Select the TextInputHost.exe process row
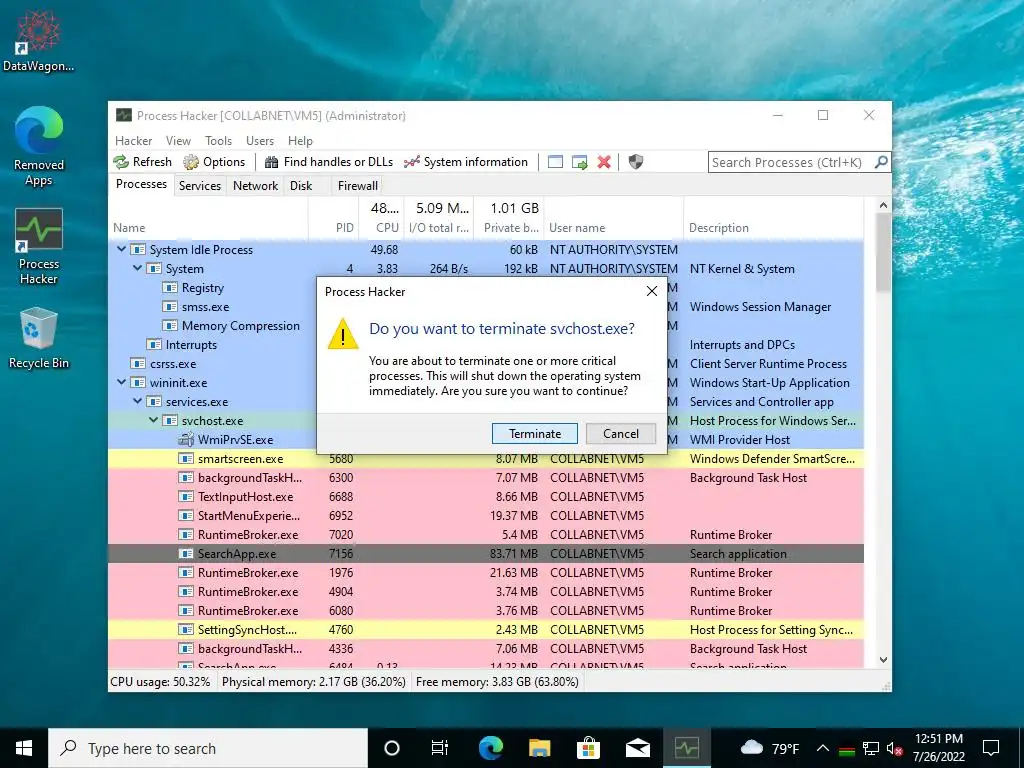The height and width of the screenshot is (768, 1024). [x=486, y=496]
